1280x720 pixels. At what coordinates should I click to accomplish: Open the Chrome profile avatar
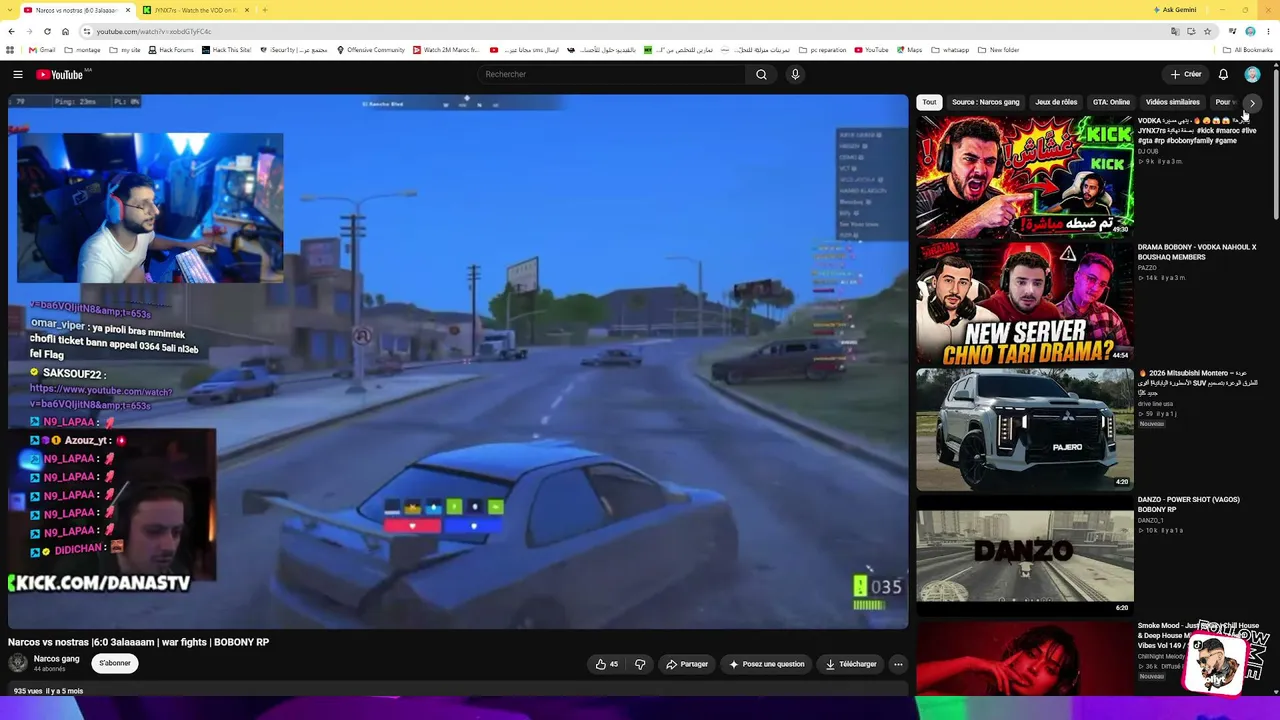[1250, 31]
